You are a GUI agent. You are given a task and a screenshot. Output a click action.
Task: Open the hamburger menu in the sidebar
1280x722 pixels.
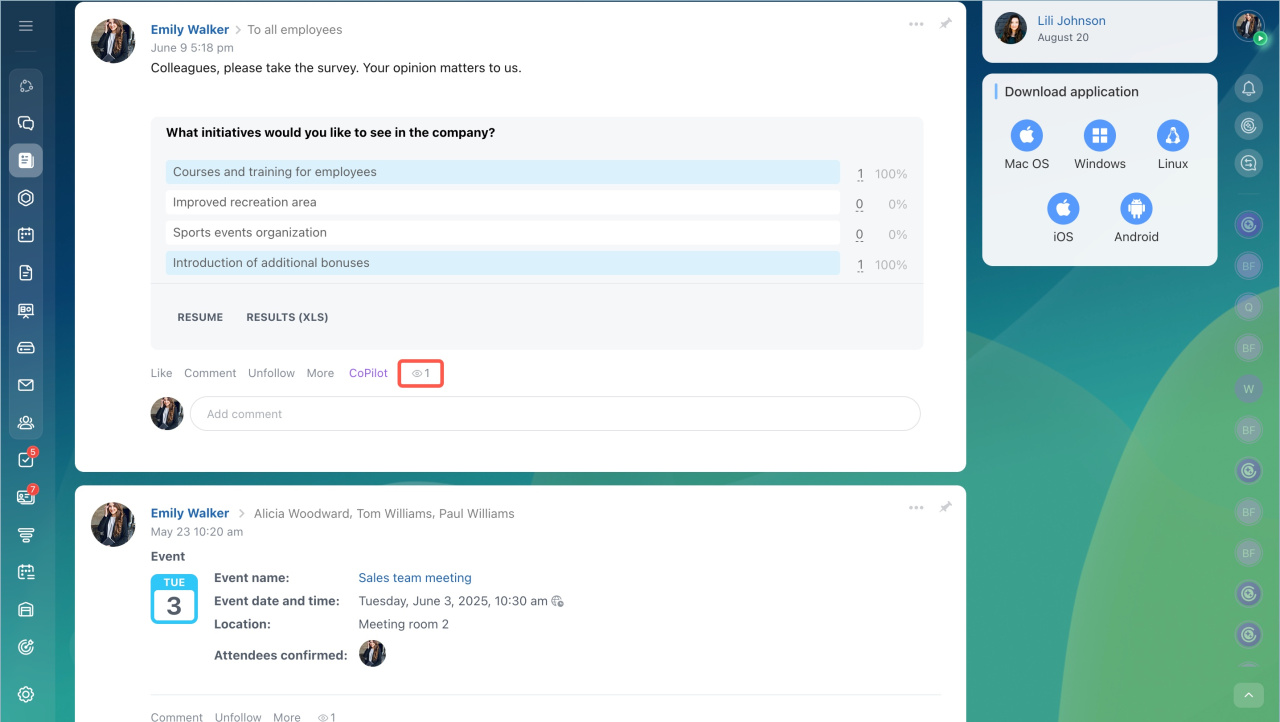point(26,26)
